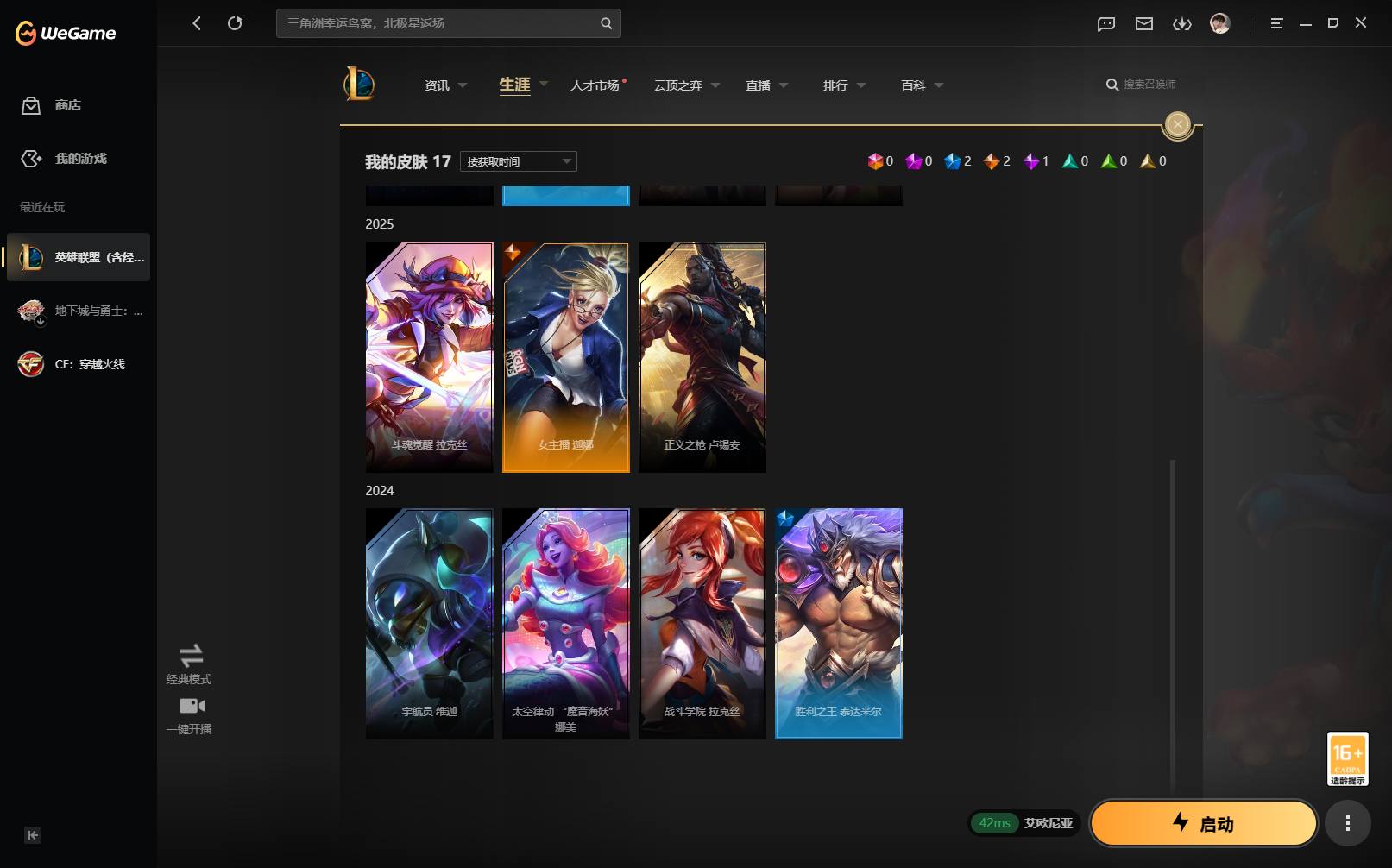Image resolution: width=1392 pixels, height=868 pixels.
Task: Open the 云顶之弈 tab
Action: [x=677, y=85]
